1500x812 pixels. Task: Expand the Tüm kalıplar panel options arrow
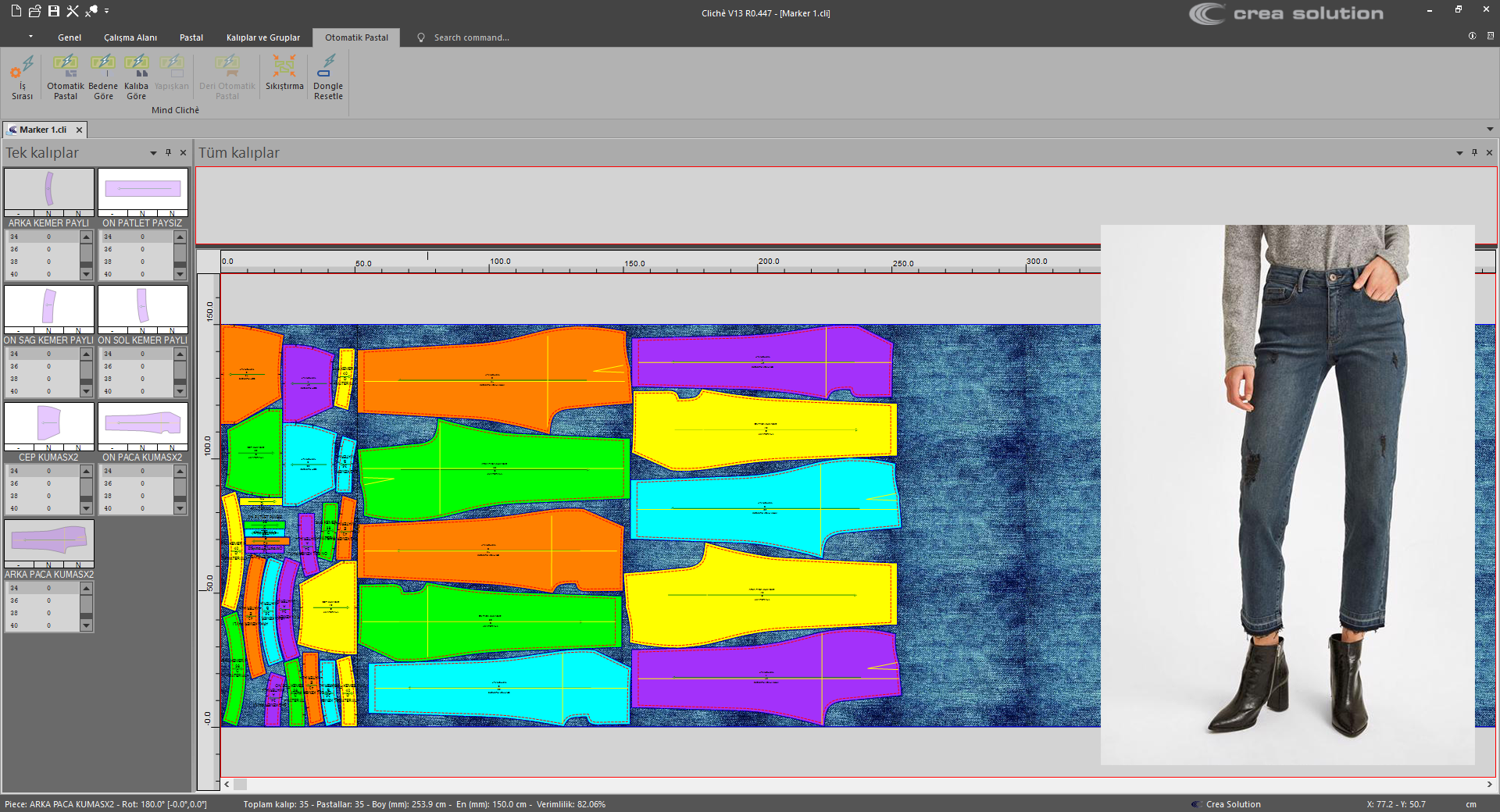(x=1459, y=153)
